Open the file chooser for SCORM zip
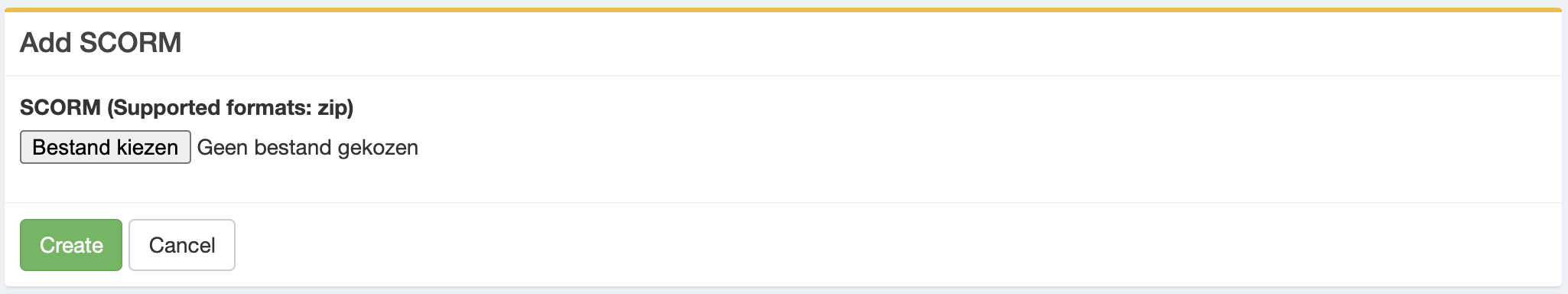 coord(106,147)
